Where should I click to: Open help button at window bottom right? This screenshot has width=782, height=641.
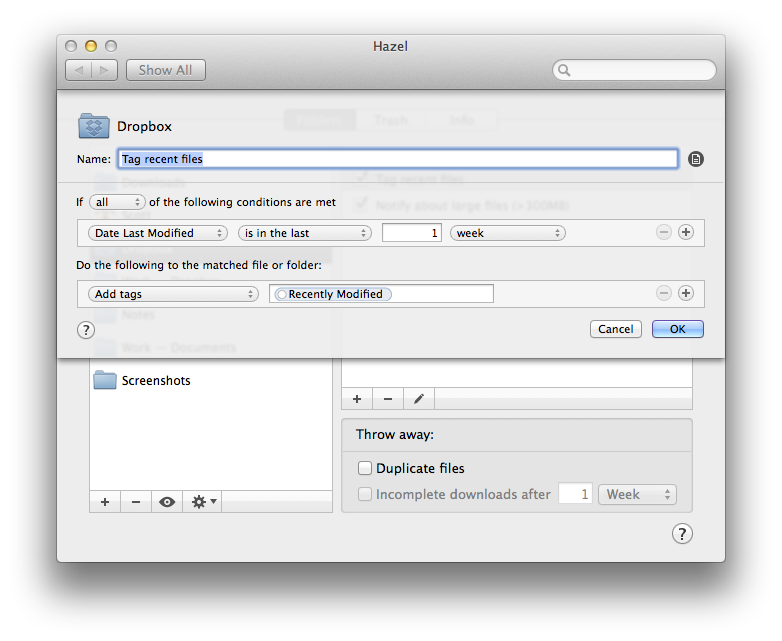coord(682,534)
